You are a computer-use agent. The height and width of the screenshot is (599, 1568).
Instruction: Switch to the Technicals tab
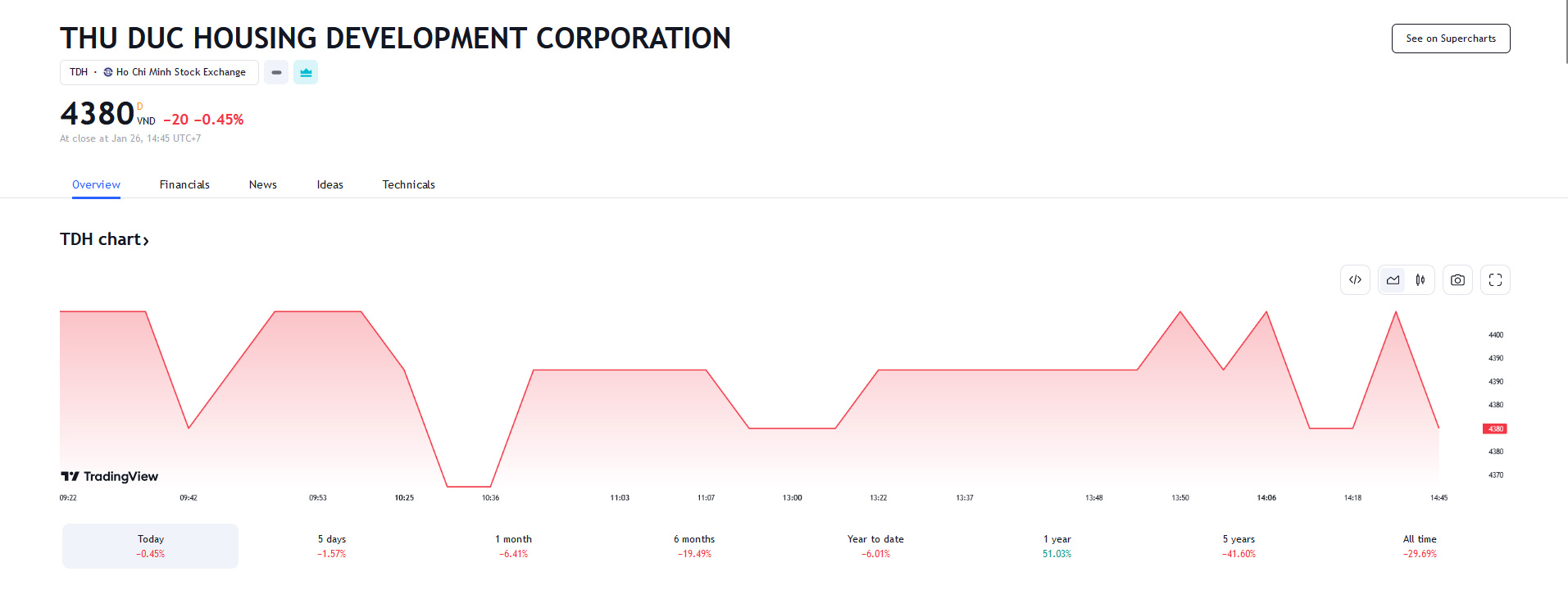click(408, 185)
